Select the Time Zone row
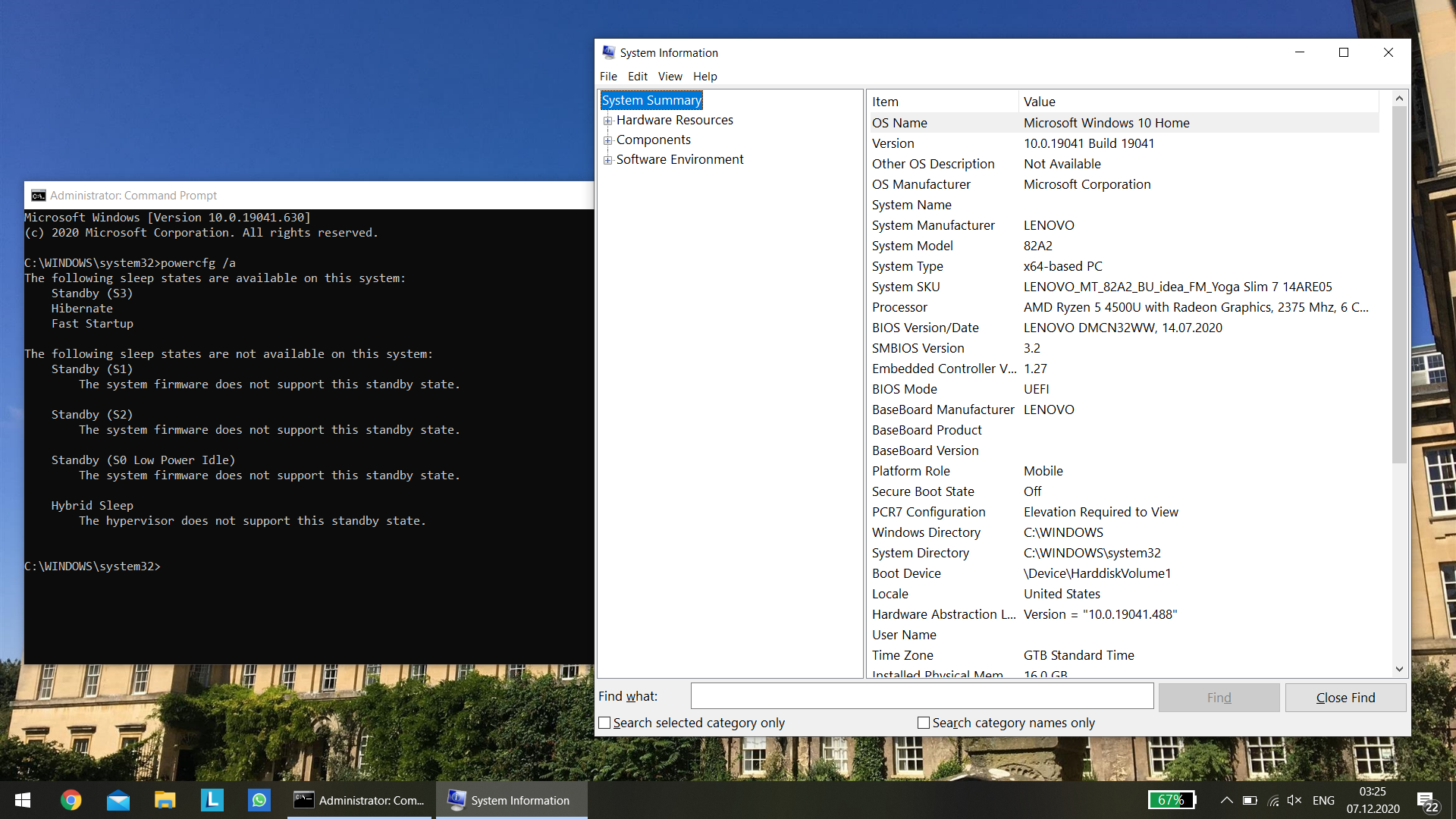Viewport: 1456px width, 819px height. pos(1124,655)
